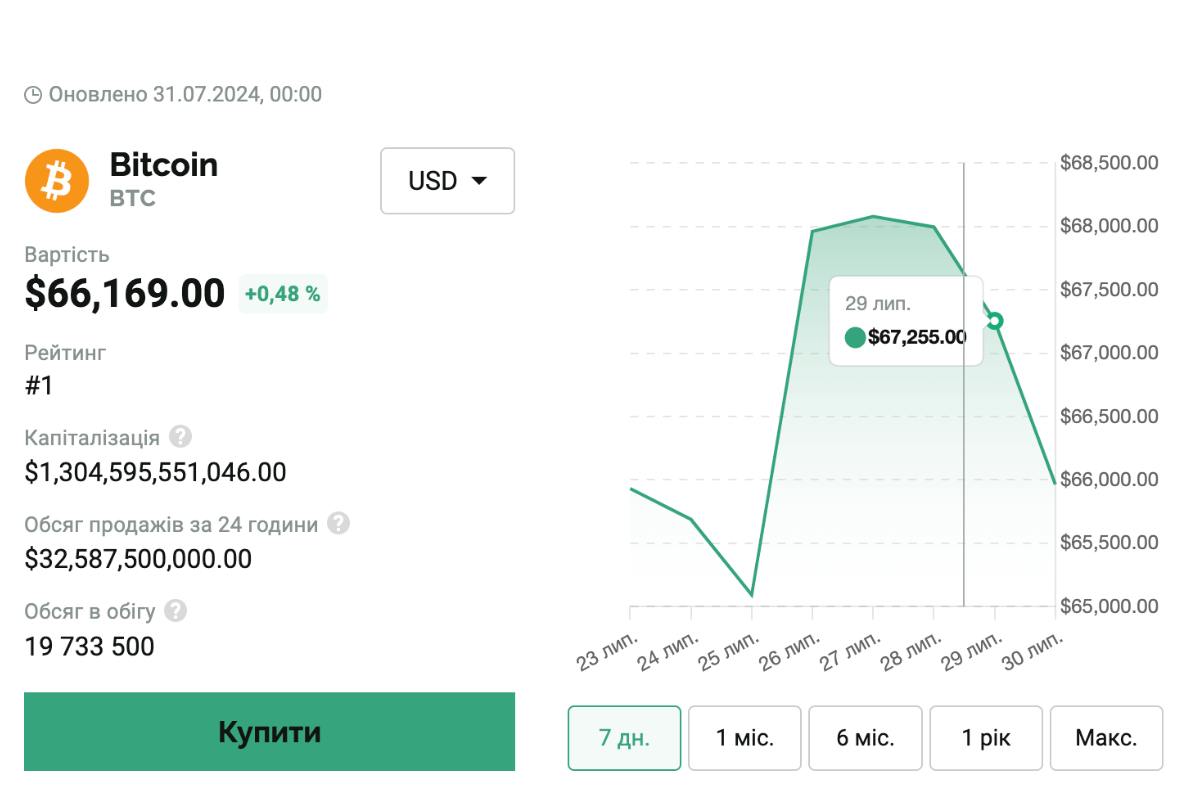
Task: Select the Макс. time range
Action: pyautogui.click(x=1106, y=738)
